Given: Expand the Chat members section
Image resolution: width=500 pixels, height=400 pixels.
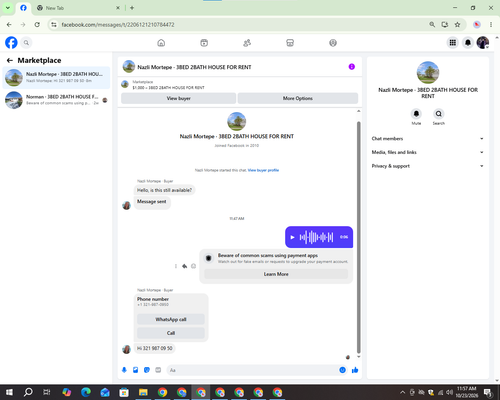Looking at the screenshot, I should click(428, 139).
